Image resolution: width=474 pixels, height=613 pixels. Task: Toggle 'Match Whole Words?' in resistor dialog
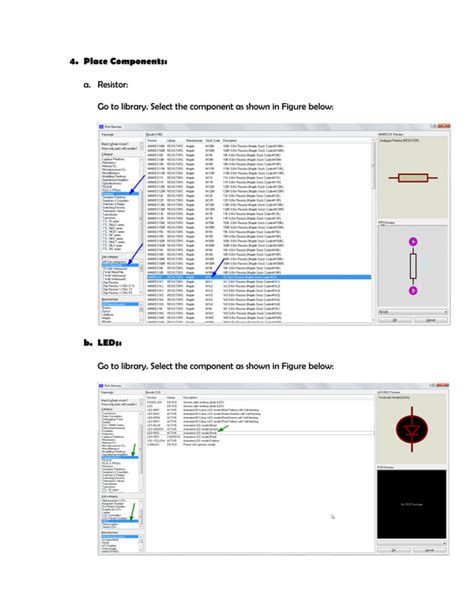142,144
